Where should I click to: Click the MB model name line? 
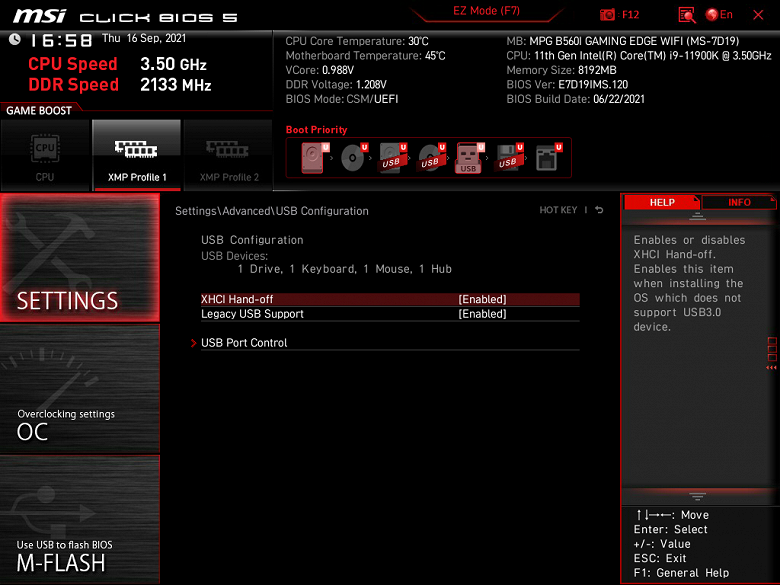coord(623,41)
